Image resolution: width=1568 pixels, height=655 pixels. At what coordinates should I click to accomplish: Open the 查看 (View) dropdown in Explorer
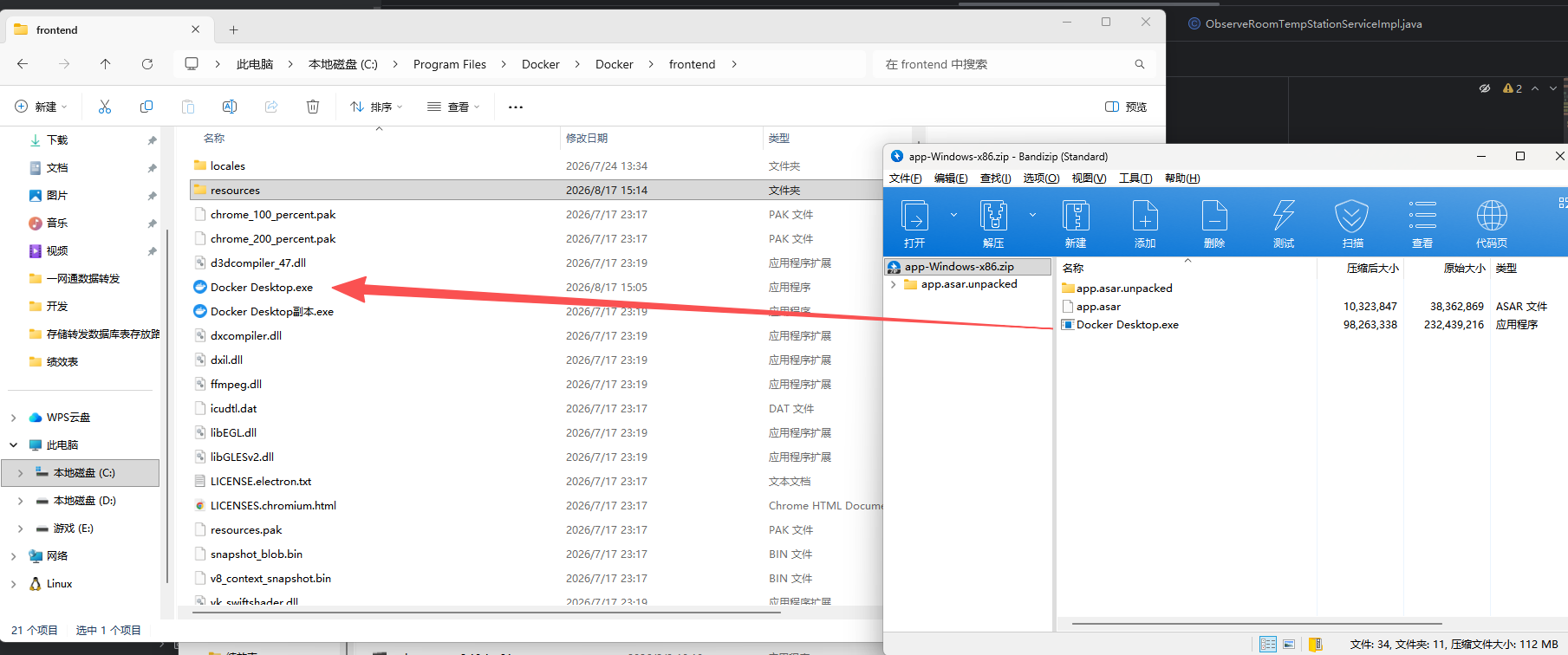point(453,107)
